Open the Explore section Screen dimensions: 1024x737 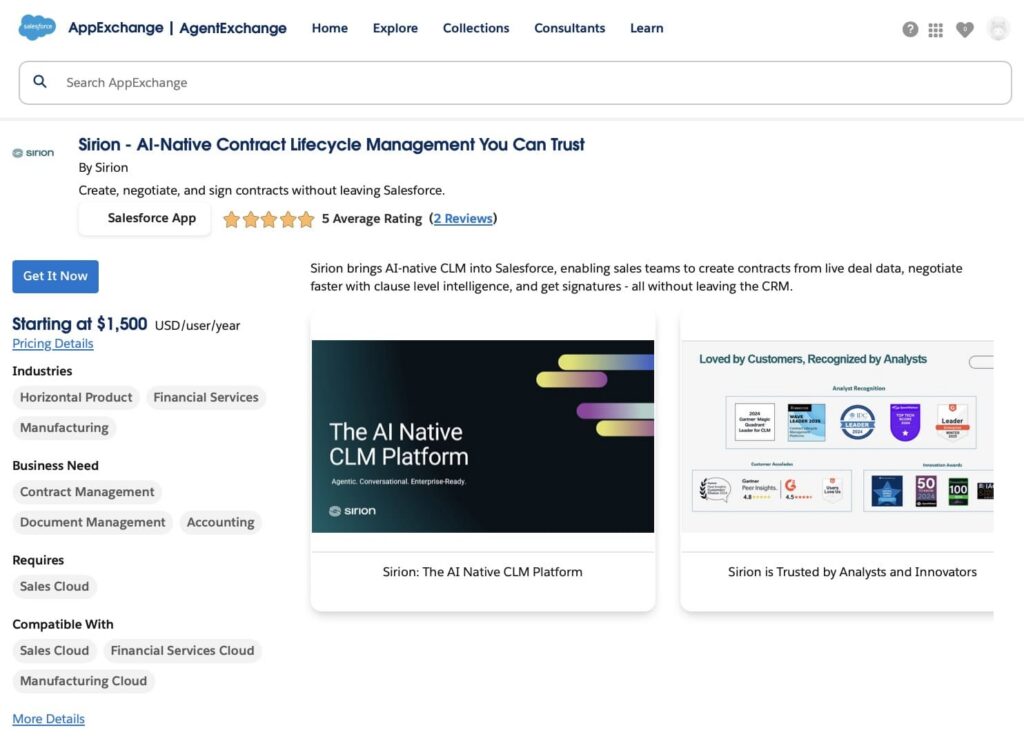point(395,28)
